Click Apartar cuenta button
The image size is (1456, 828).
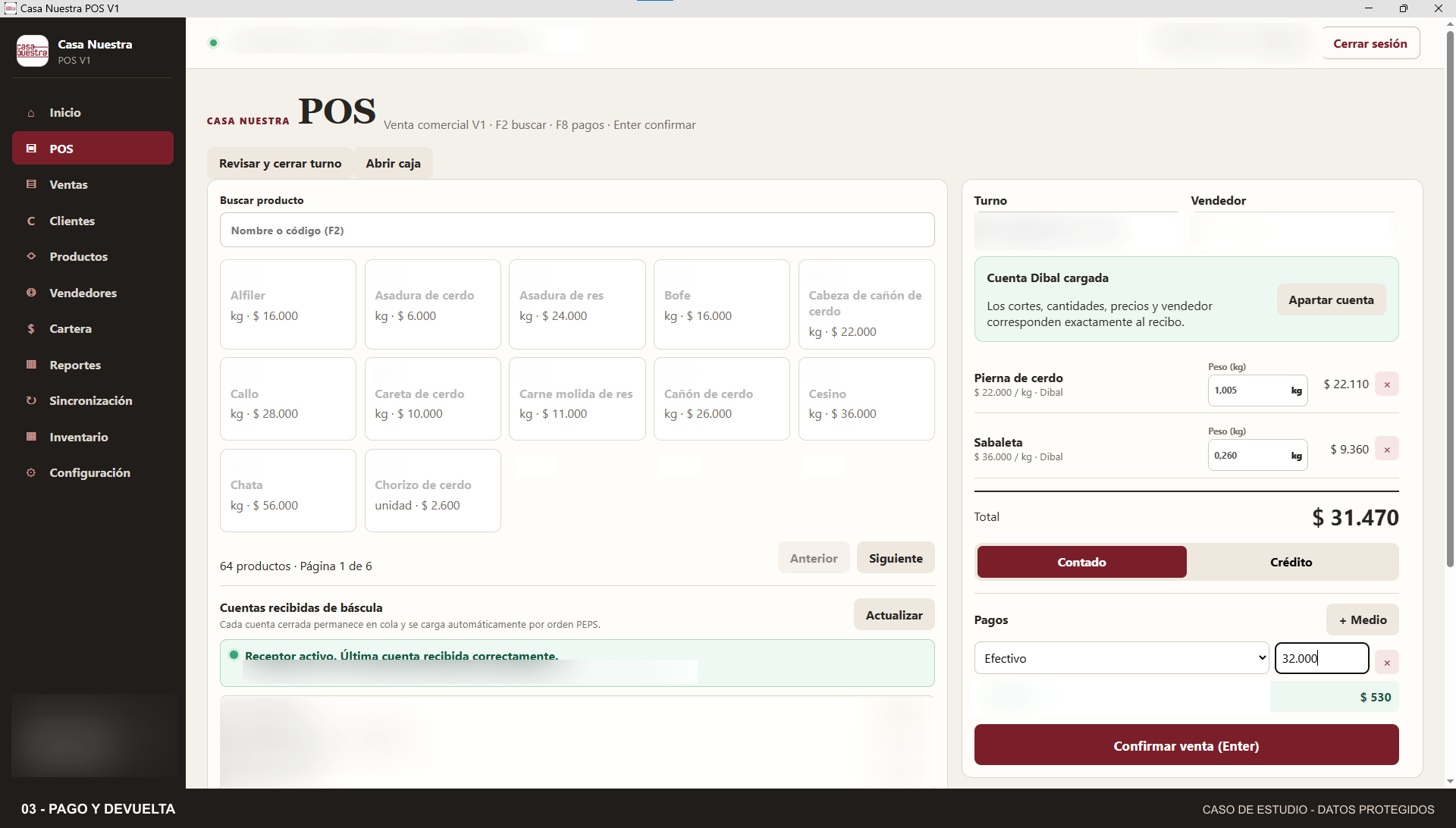[1331, 300]
